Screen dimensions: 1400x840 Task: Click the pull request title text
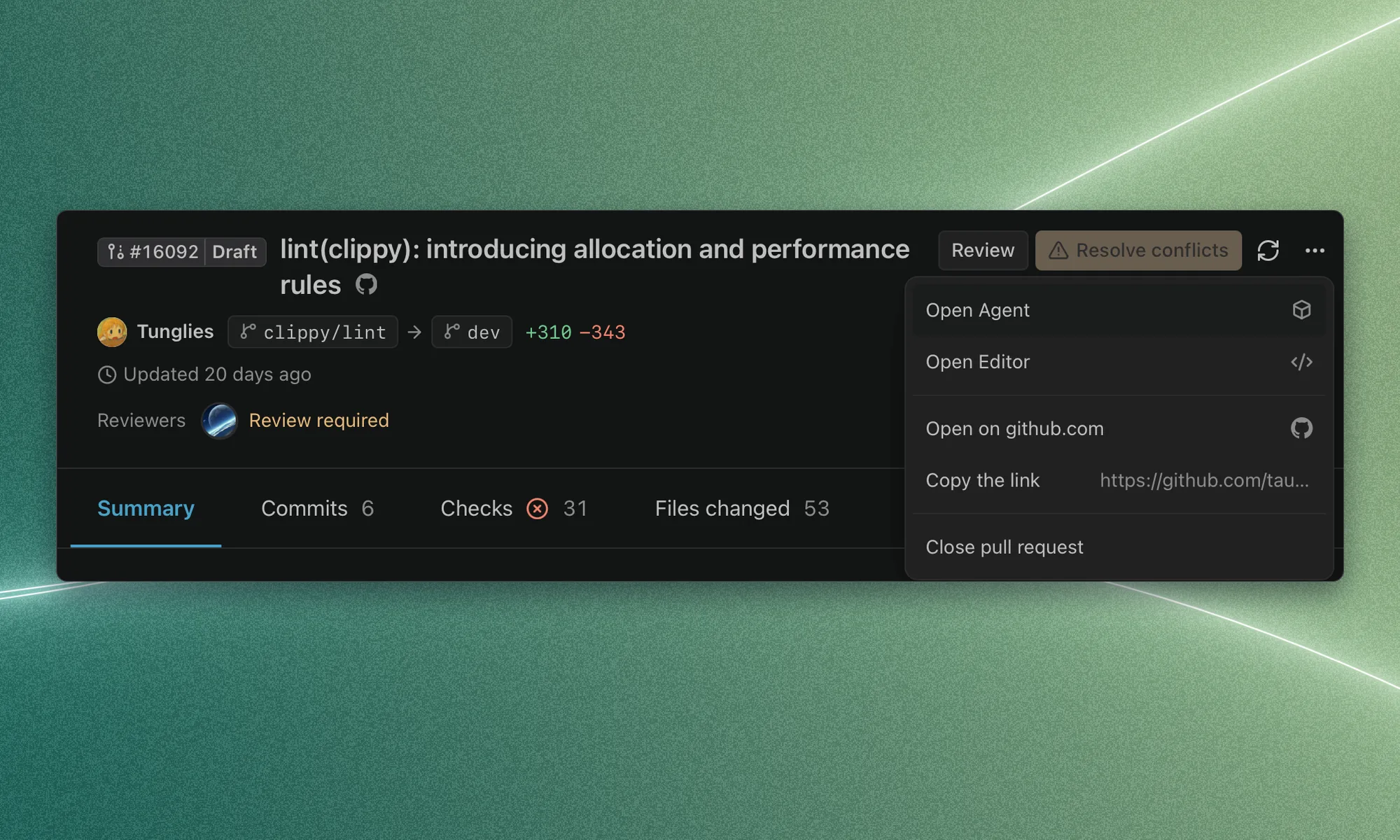pyautogui.click(x=594, y=267)
